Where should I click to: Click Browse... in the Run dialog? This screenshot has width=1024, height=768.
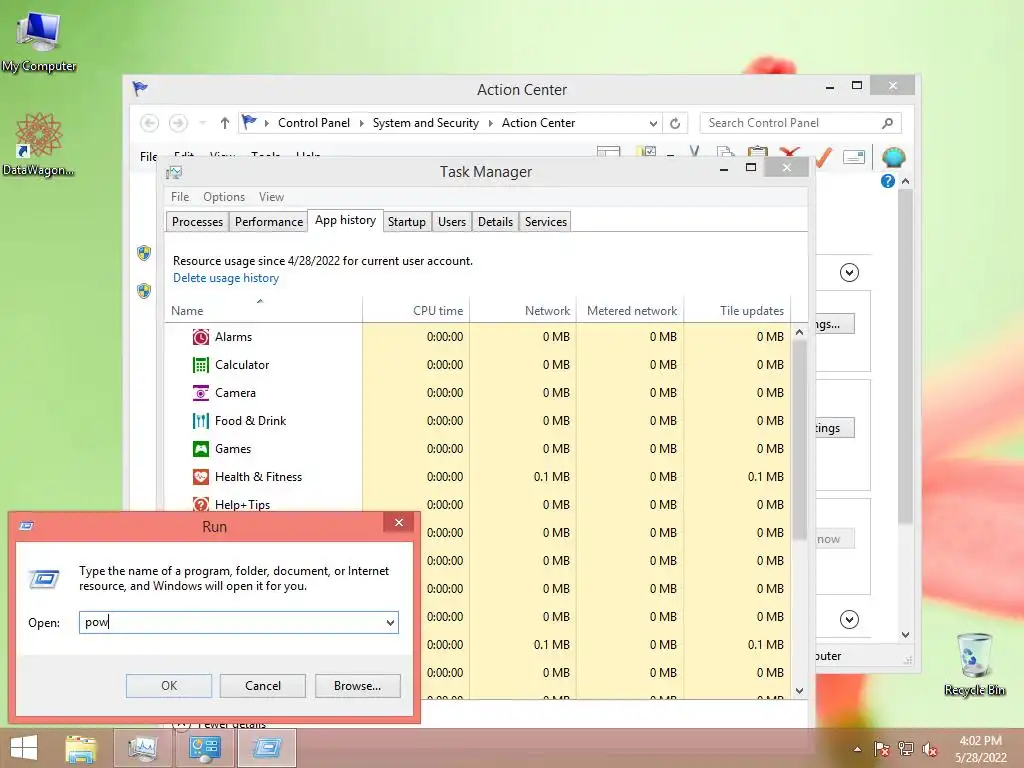pos(357,686)
